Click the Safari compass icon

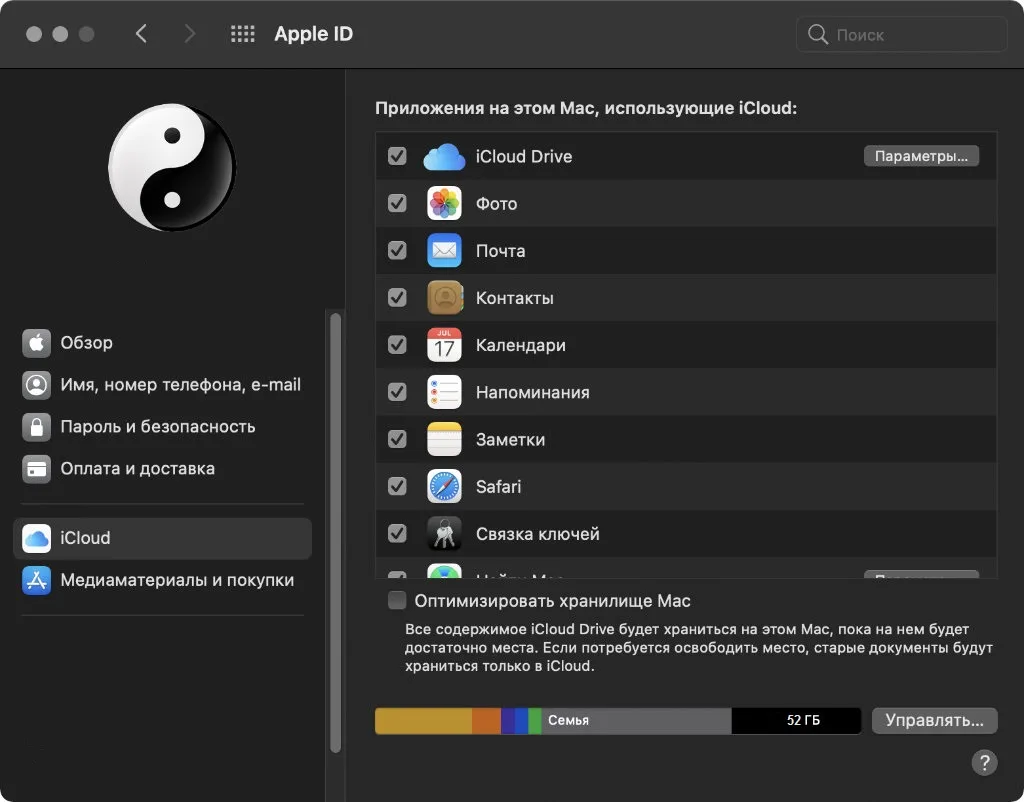pyautogui.click(x=444, y=486)
